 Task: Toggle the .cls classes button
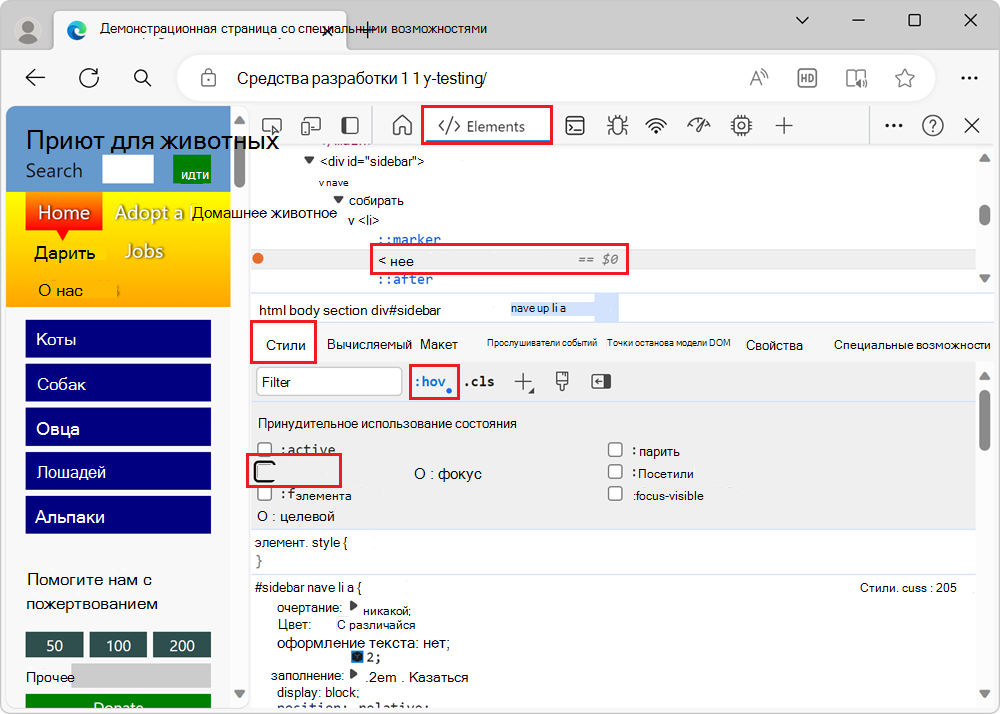tap(479, 382)
